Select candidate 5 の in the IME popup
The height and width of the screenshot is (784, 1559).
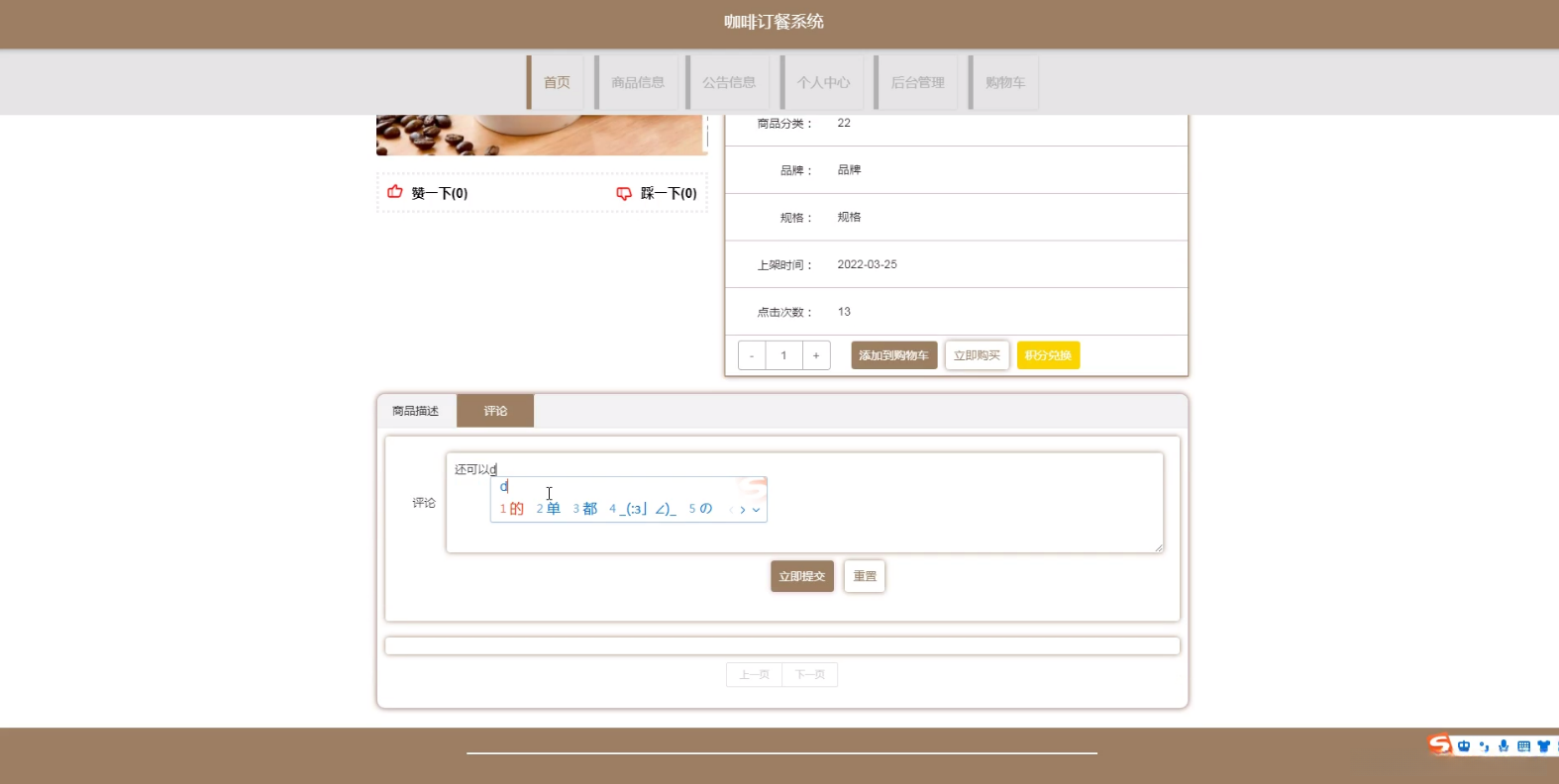point(700,509)
